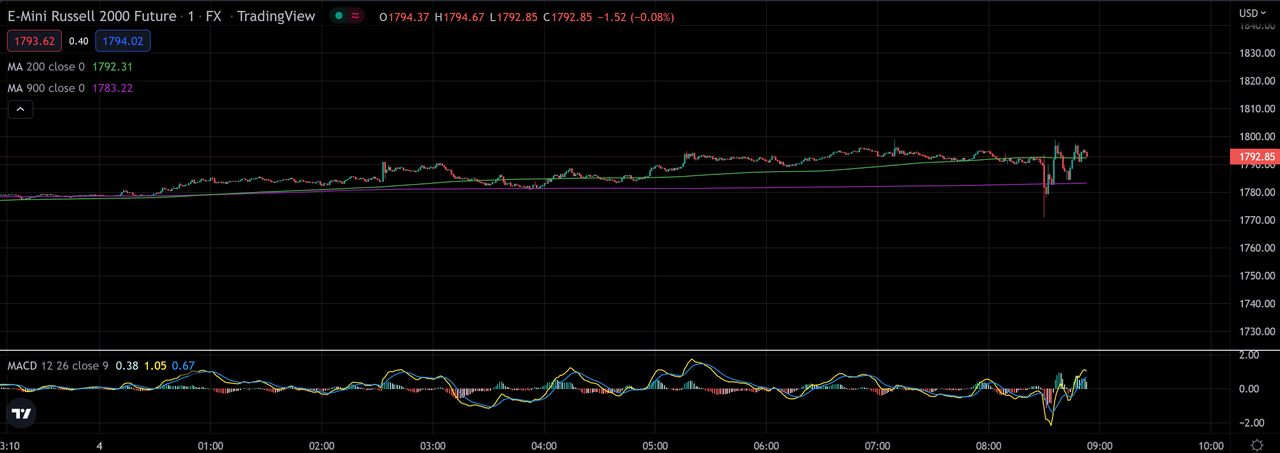
Task: Click the 1800.00 price axis label
Action: click(x=1257, y=137)
